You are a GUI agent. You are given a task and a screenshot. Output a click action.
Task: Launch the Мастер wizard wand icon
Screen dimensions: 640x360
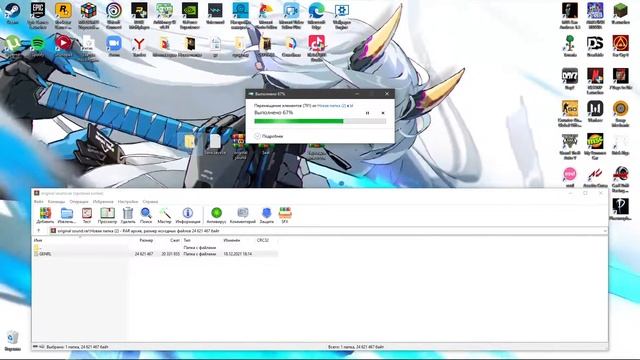164,215
